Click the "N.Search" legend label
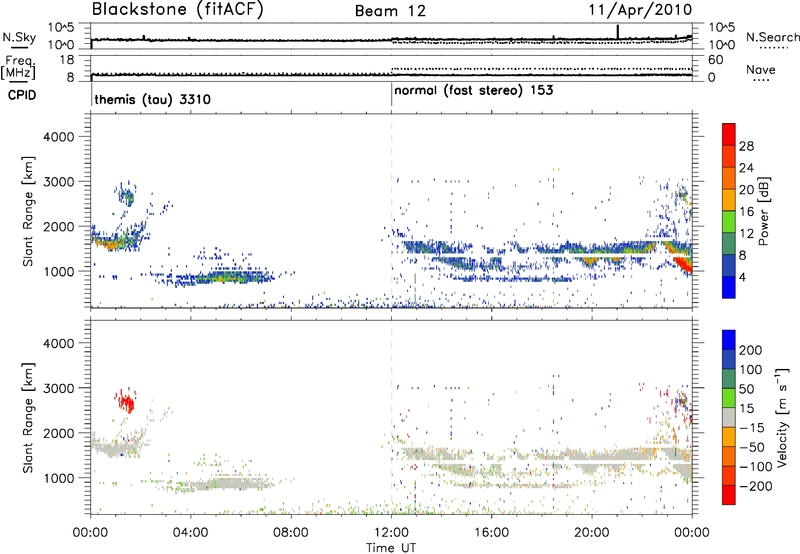 772,37
